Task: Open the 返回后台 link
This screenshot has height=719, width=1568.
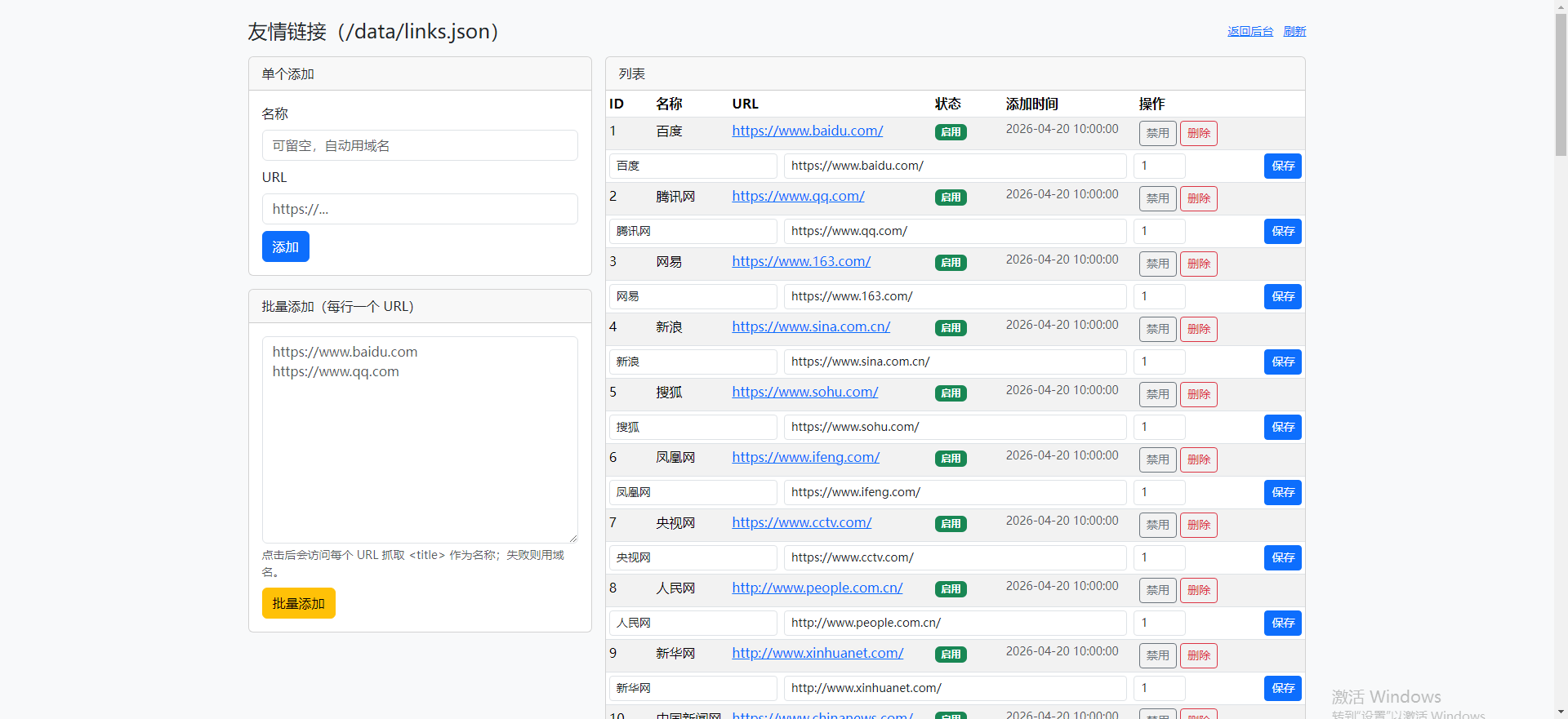Action: [1249, 31]
